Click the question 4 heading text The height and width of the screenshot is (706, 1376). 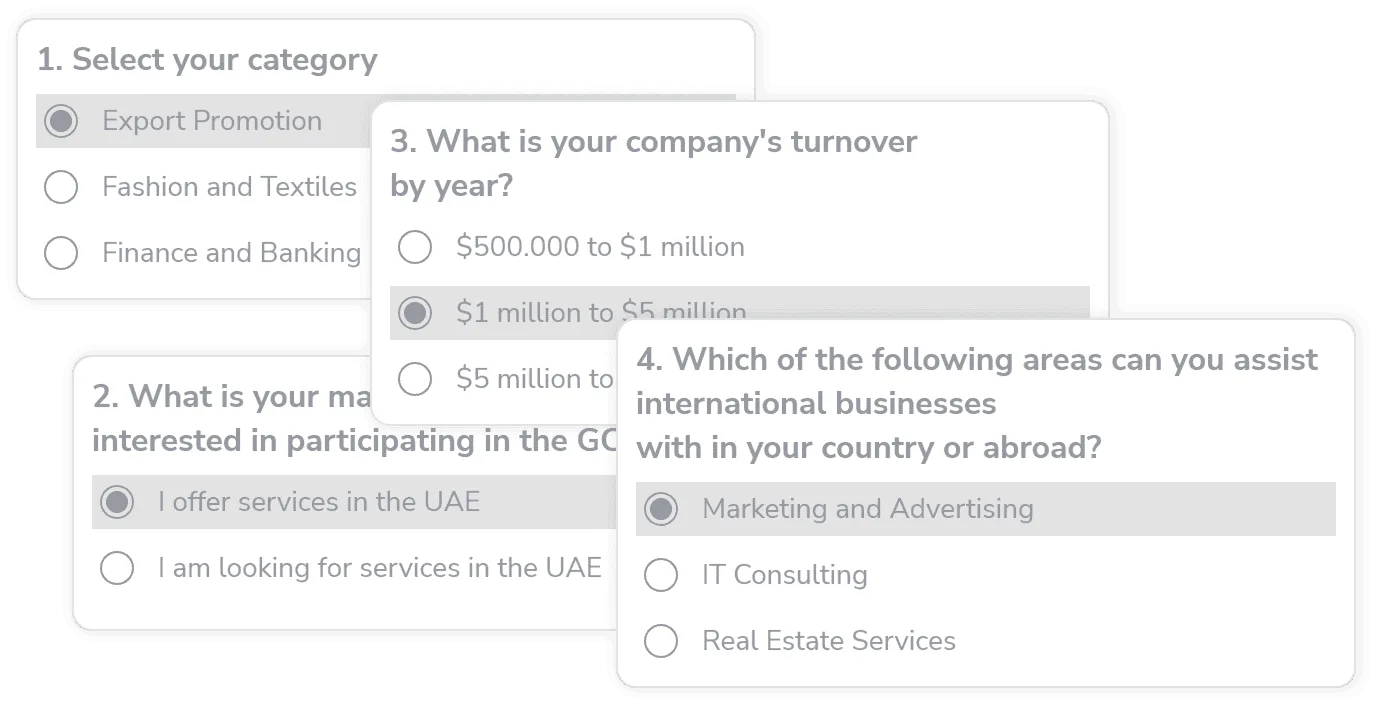tap(976, 359)
